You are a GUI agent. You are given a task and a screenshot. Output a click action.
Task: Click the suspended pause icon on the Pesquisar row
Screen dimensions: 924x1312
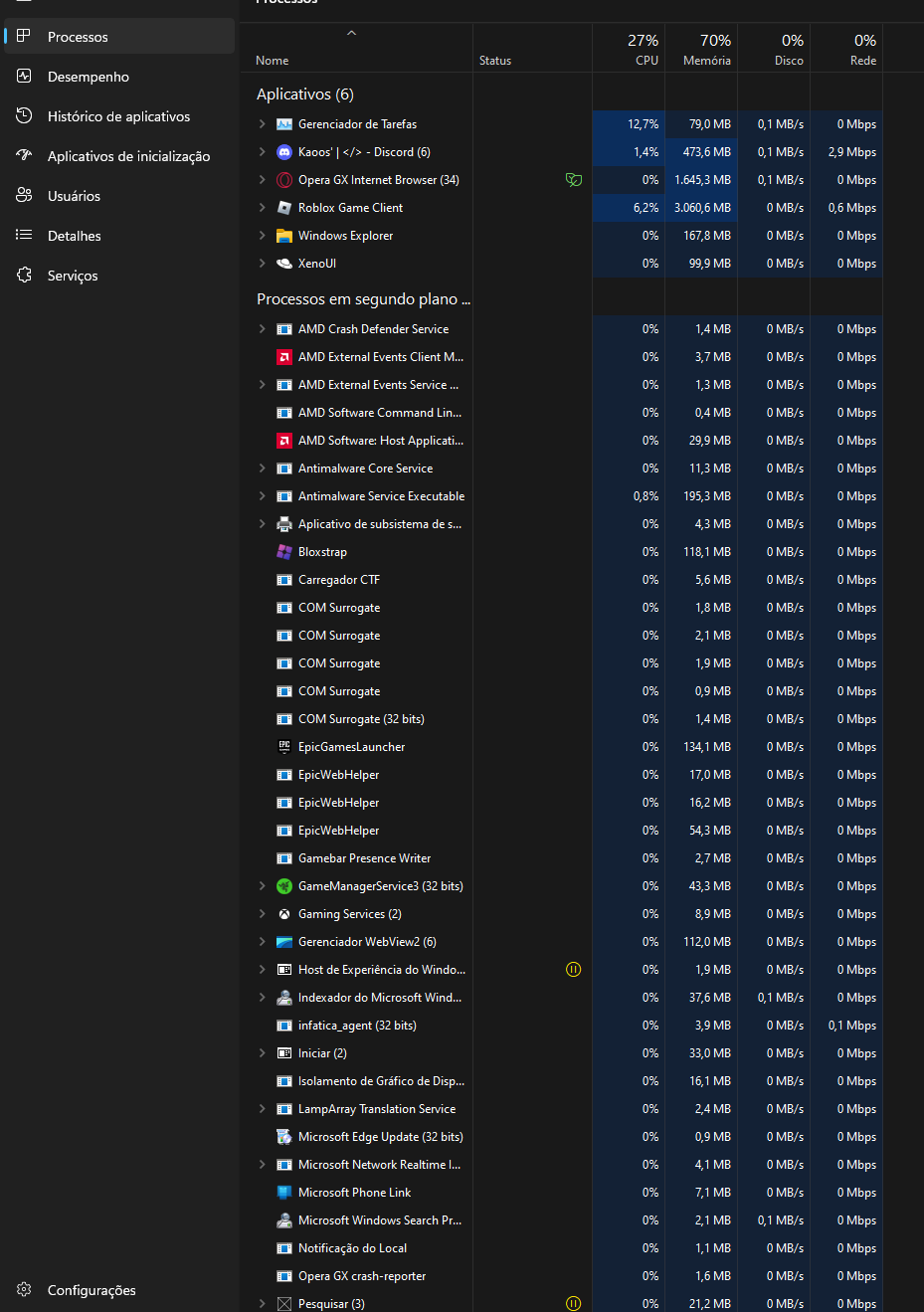click(x=574, y=1303)
